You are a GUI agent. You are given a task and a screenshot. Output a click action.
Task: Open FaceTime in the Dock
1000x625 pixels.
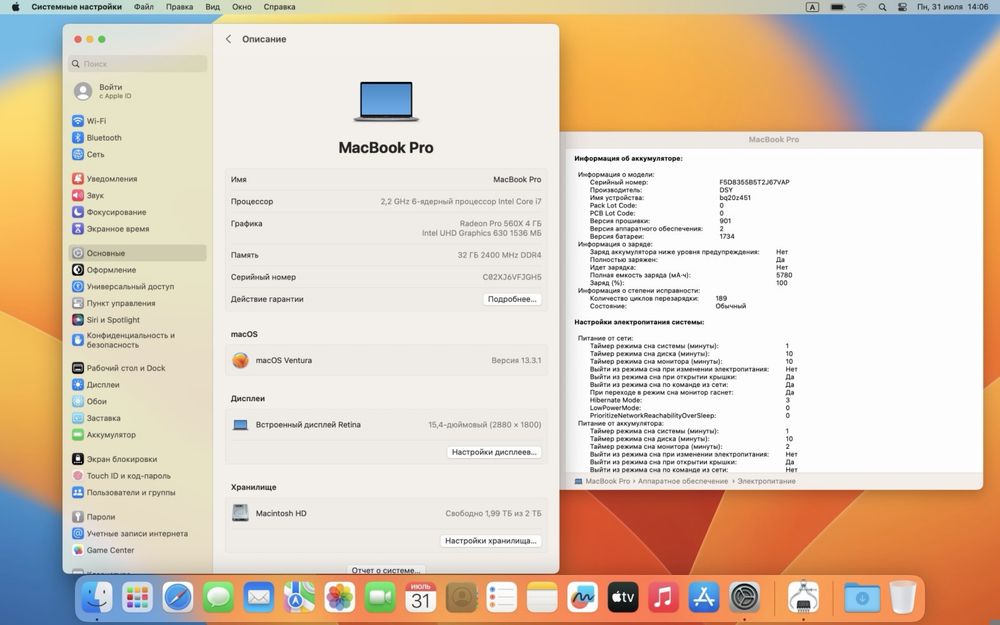pos(380,598)
